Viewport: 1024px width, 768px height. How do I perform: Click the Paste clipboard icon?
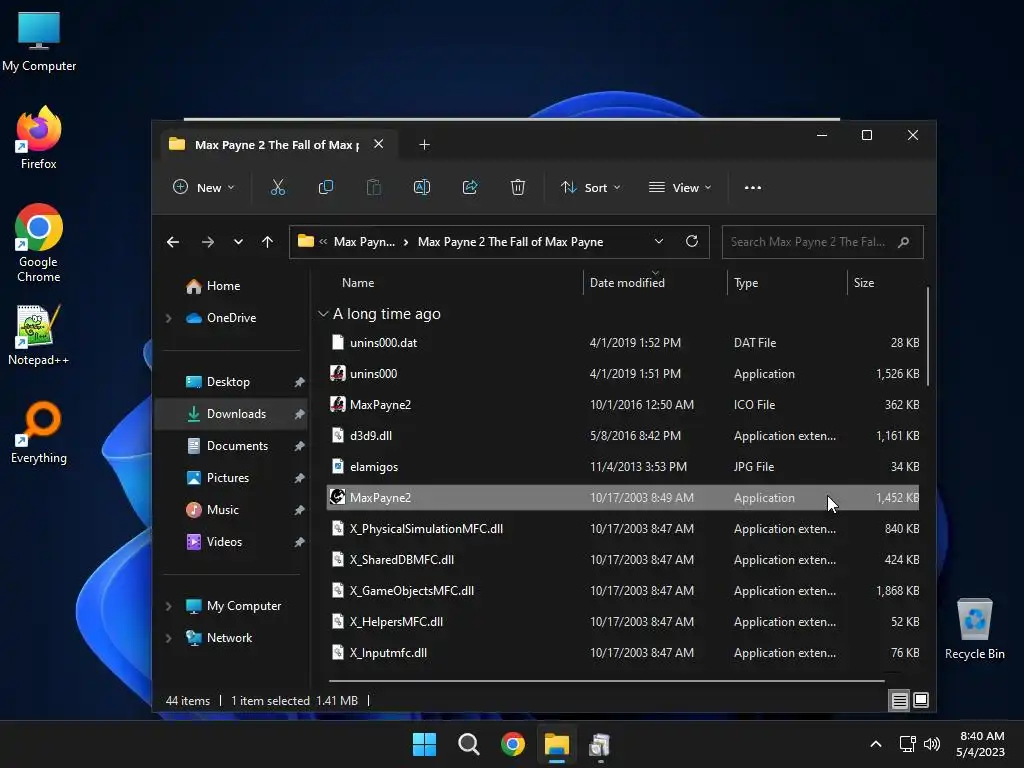(374, 187)
